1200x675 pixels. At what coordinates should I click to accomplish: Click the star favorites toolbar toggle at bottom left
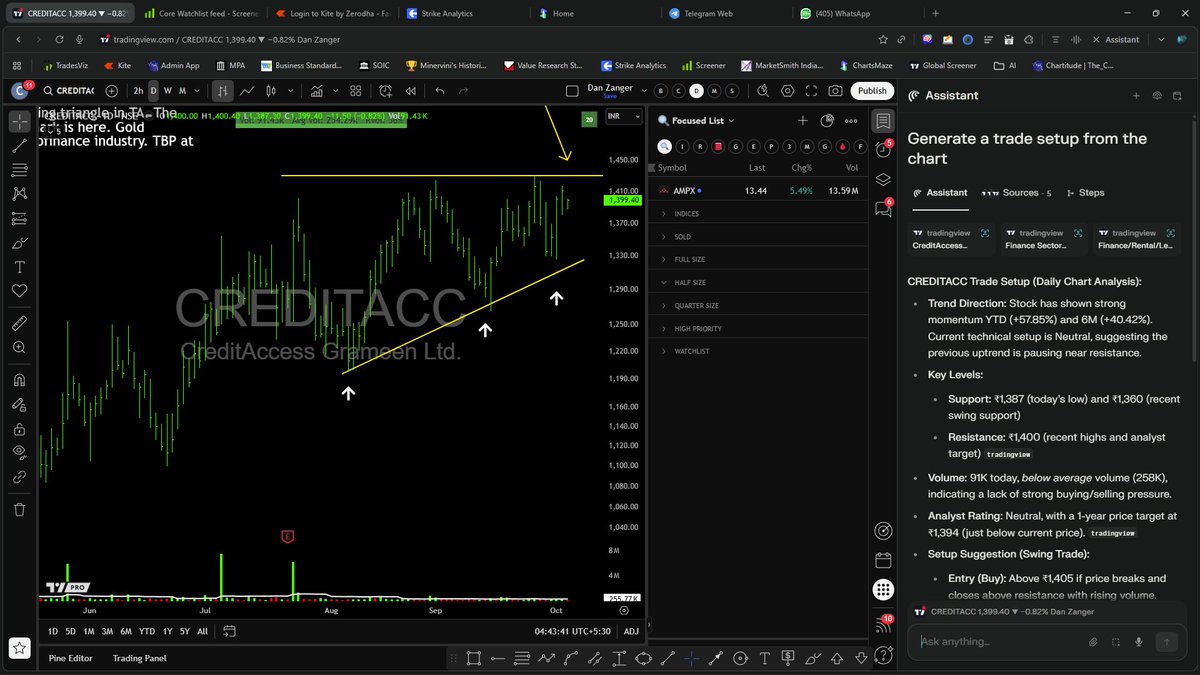(19, 646)
